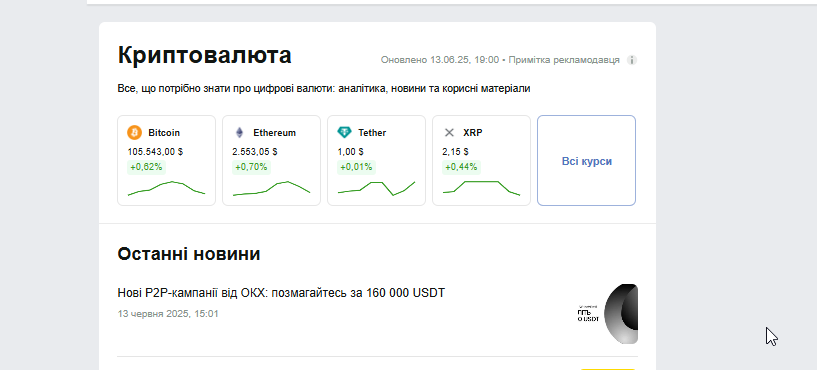This screenshot has width=817, height=370.
Task: Open the OKX P2P campaign news headline
Action: point(281,293)
